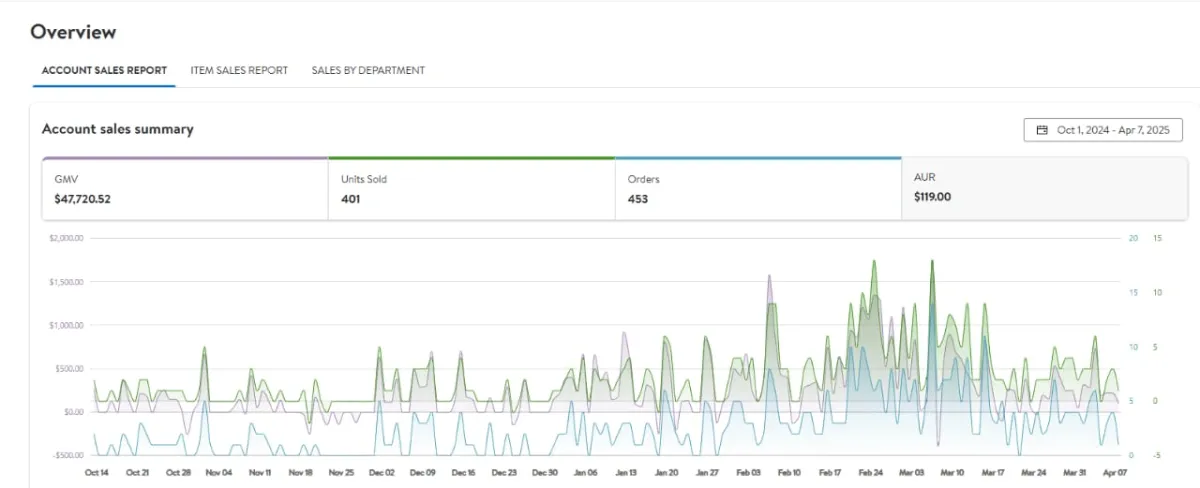Open the Oct 1, 2024 - Apr 7, 2025 date range

coord(1103,130)
